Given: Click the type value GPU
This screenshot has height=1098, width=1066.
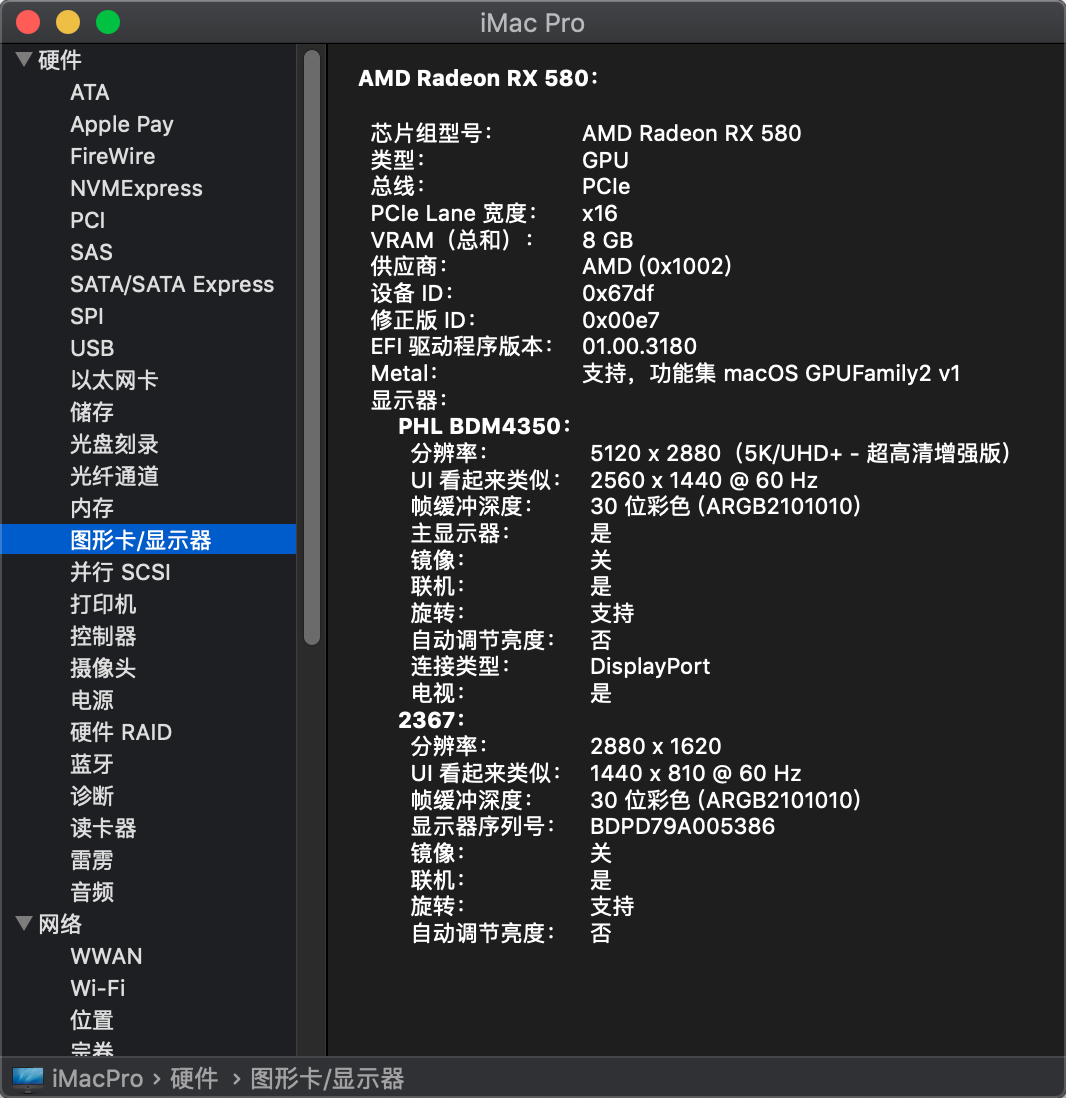Looking at the screenshot, I should tap(605, 160).
